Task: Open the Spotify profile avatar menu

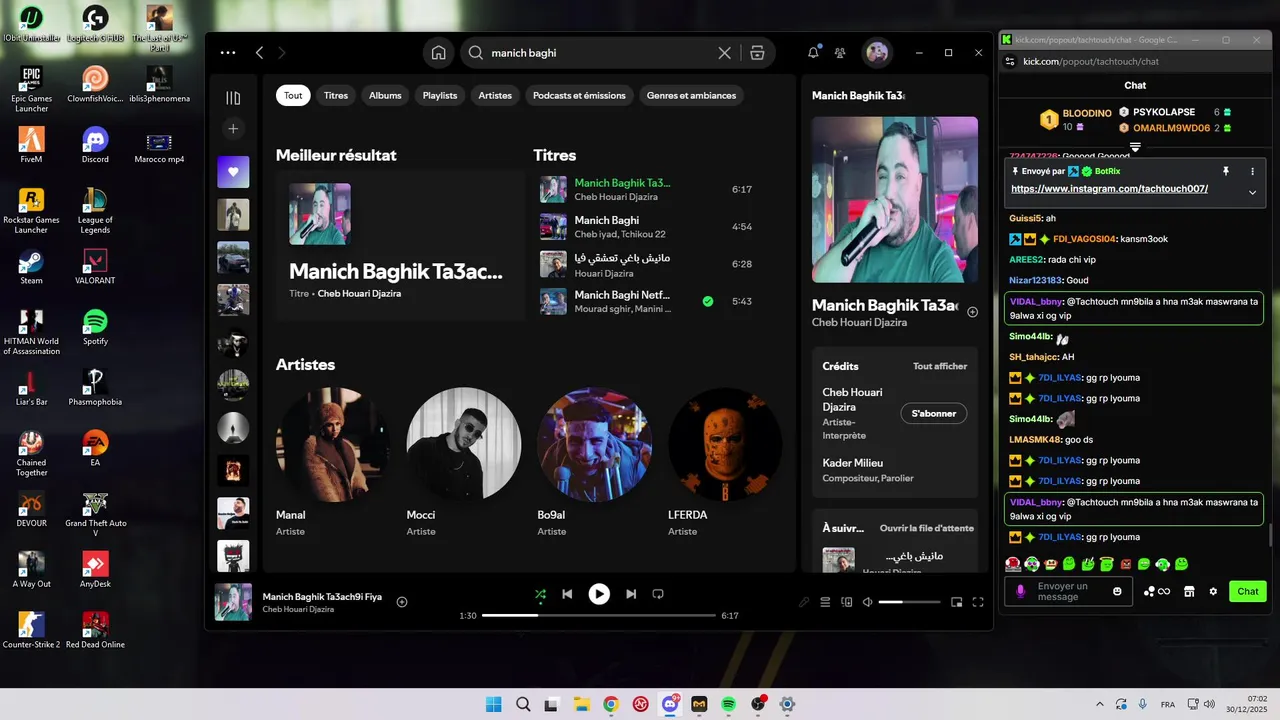Action: tap(877, 53)
